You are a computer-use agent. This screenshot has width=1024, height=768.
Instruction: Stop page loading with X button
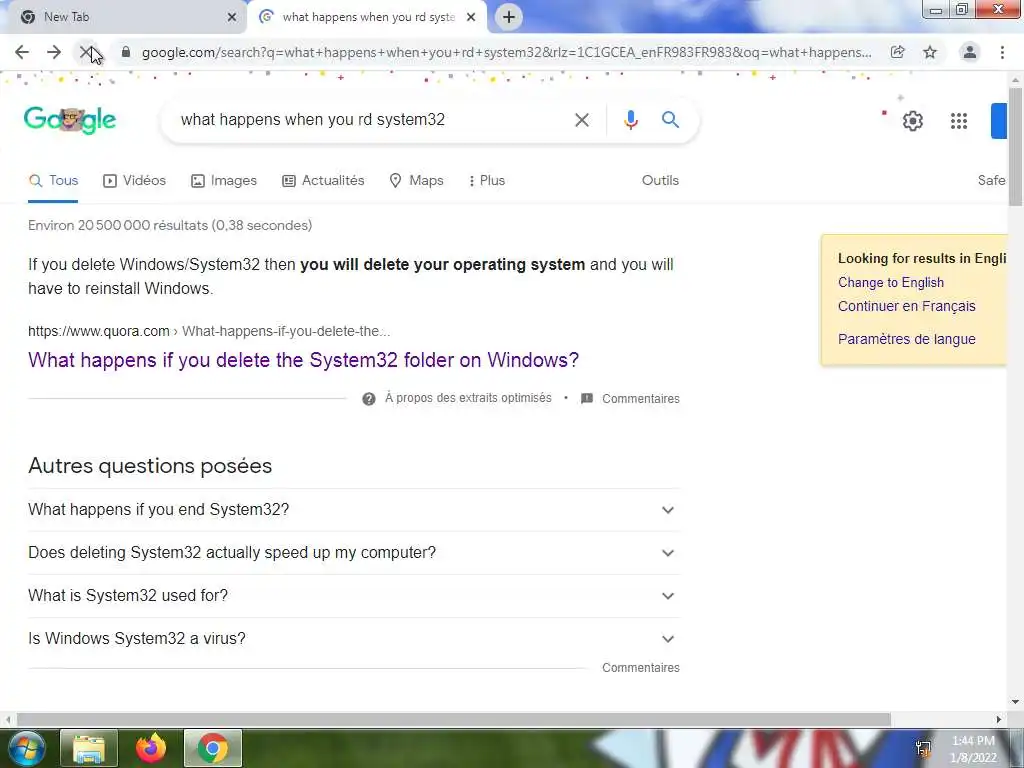click(x=86, y=52)
